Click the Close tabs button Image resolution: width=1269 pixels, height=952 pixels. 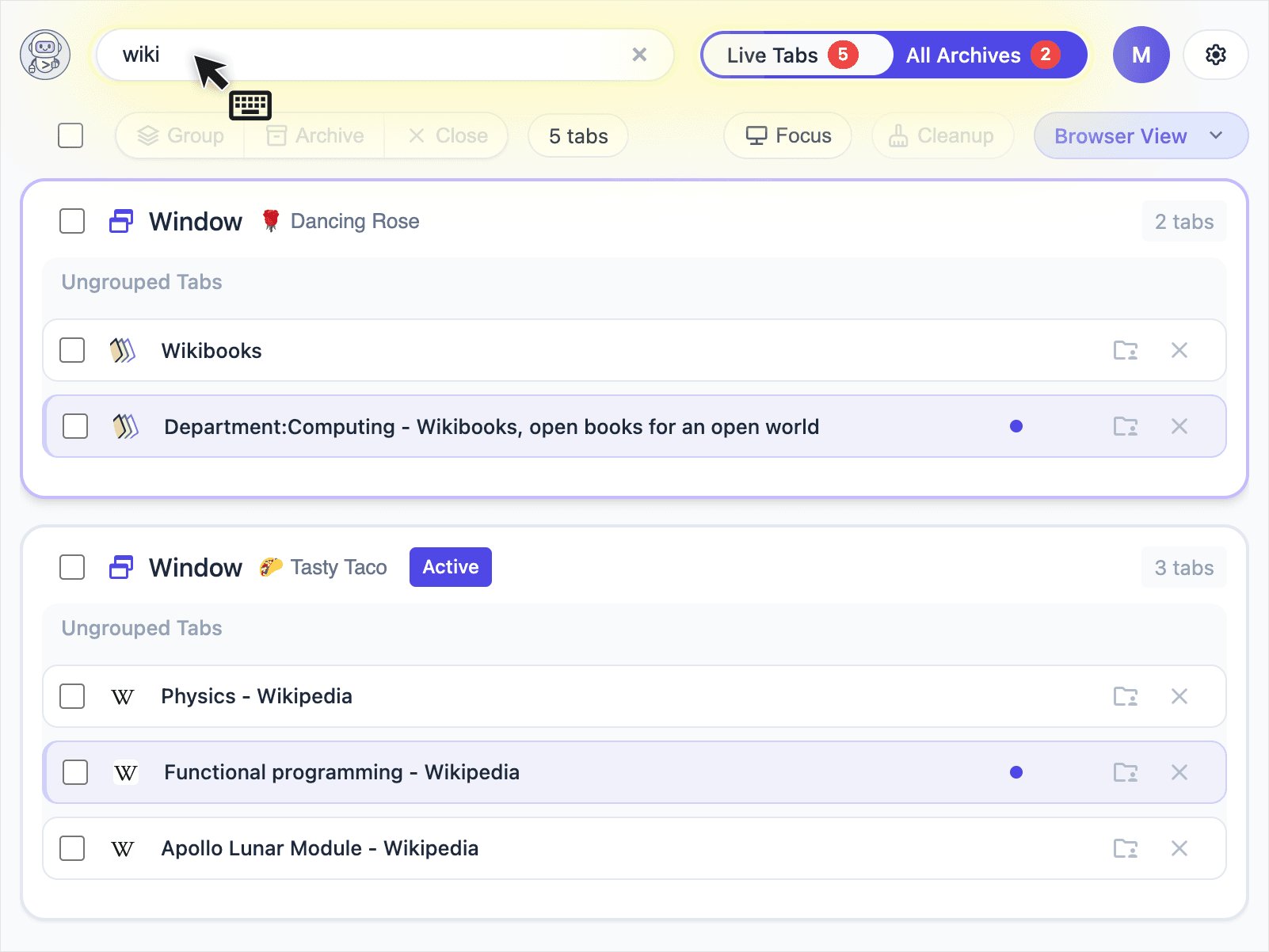pyautogui.click(x=448, y=135)
